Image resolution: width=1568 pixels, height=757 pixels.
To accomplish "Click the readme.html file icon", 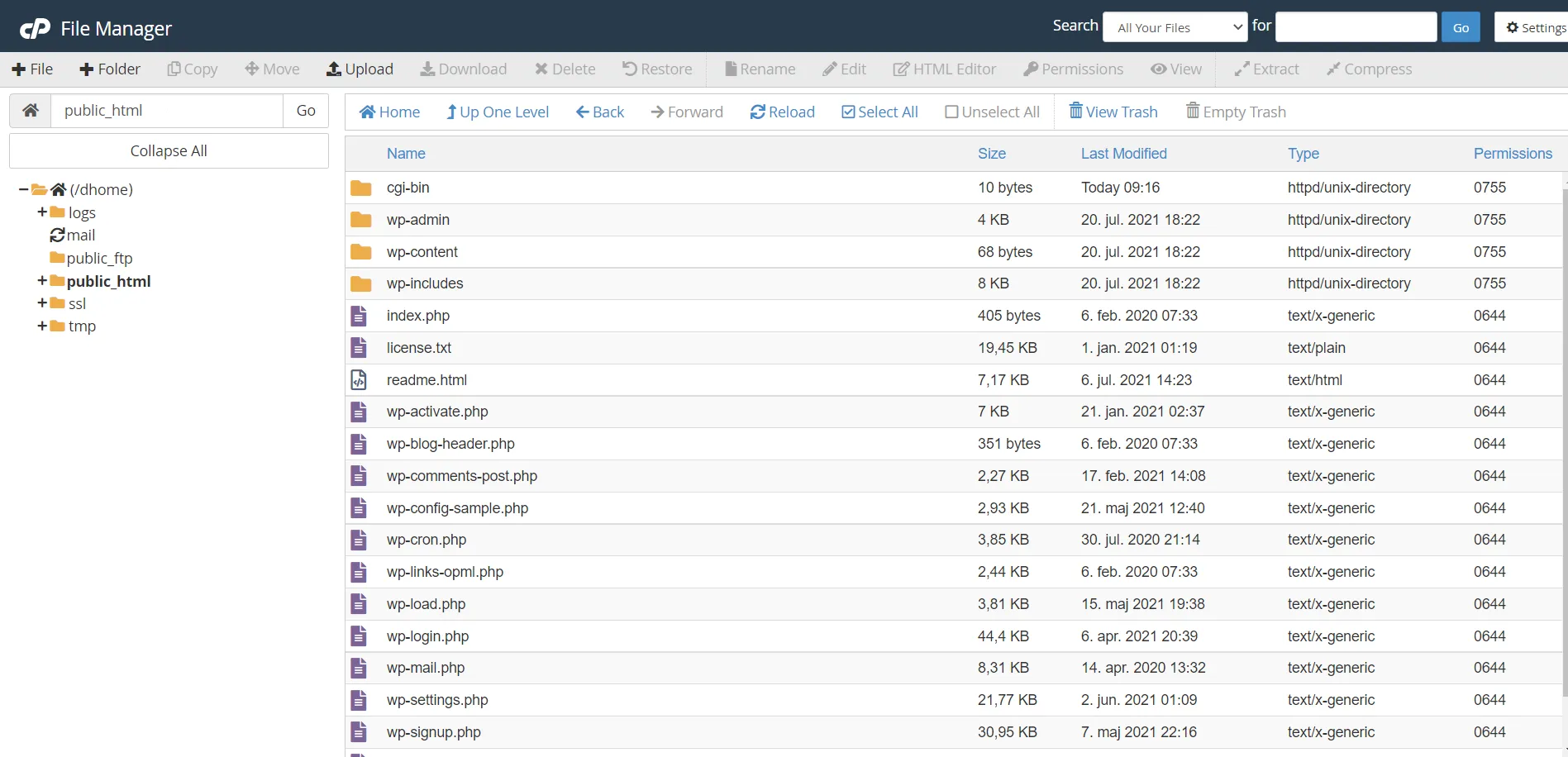I will click(x=359, y=380).
